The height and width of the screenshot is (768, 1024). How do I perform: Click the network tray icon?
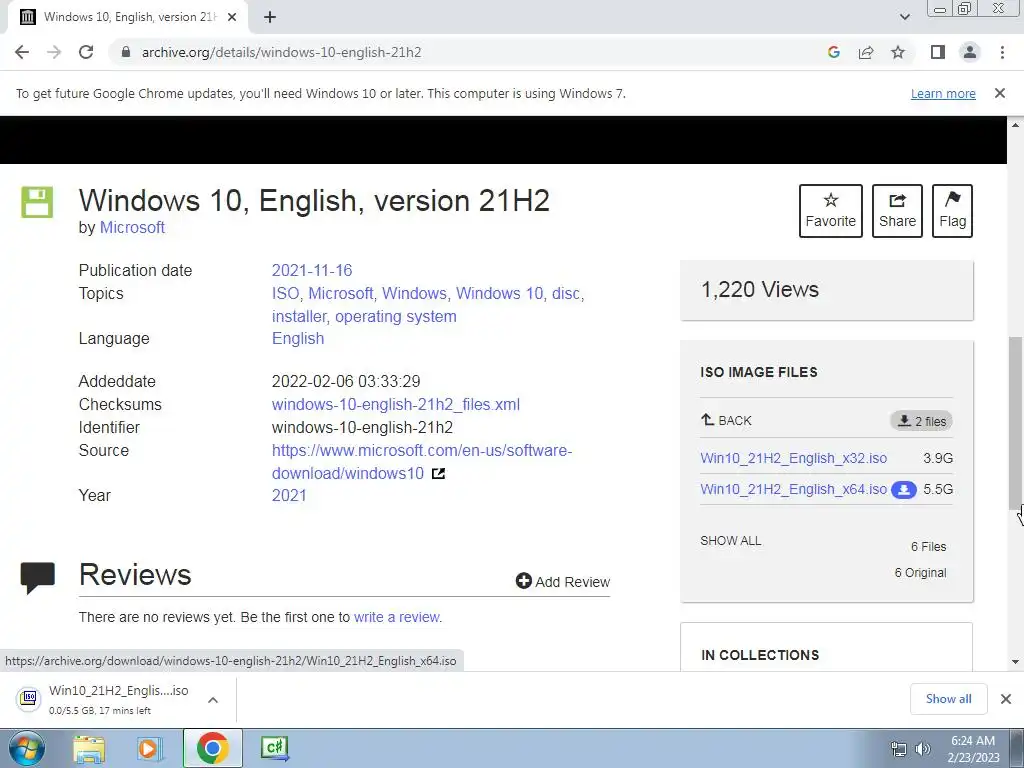(899, 749)
